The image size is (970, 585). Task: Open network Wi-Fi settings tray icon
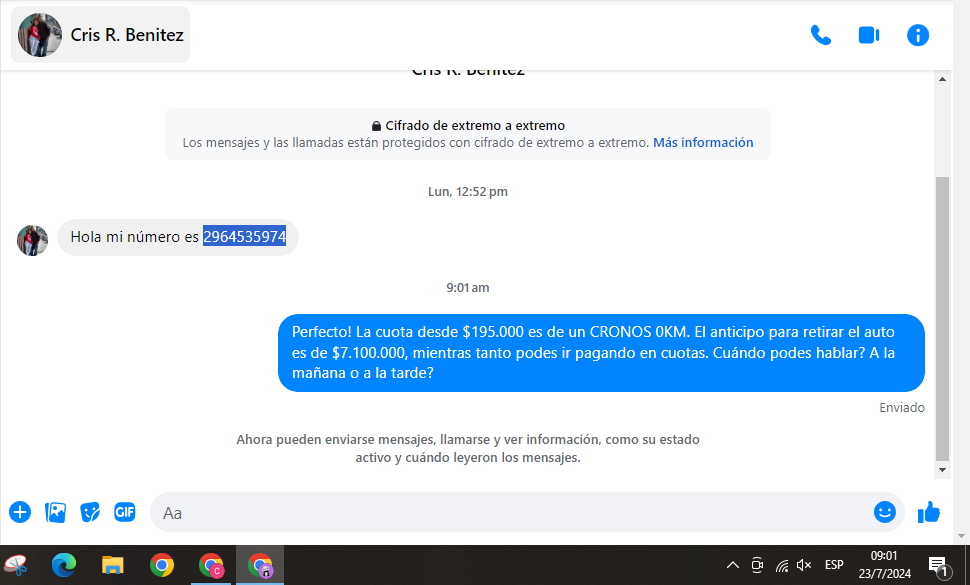pos(782,565)
